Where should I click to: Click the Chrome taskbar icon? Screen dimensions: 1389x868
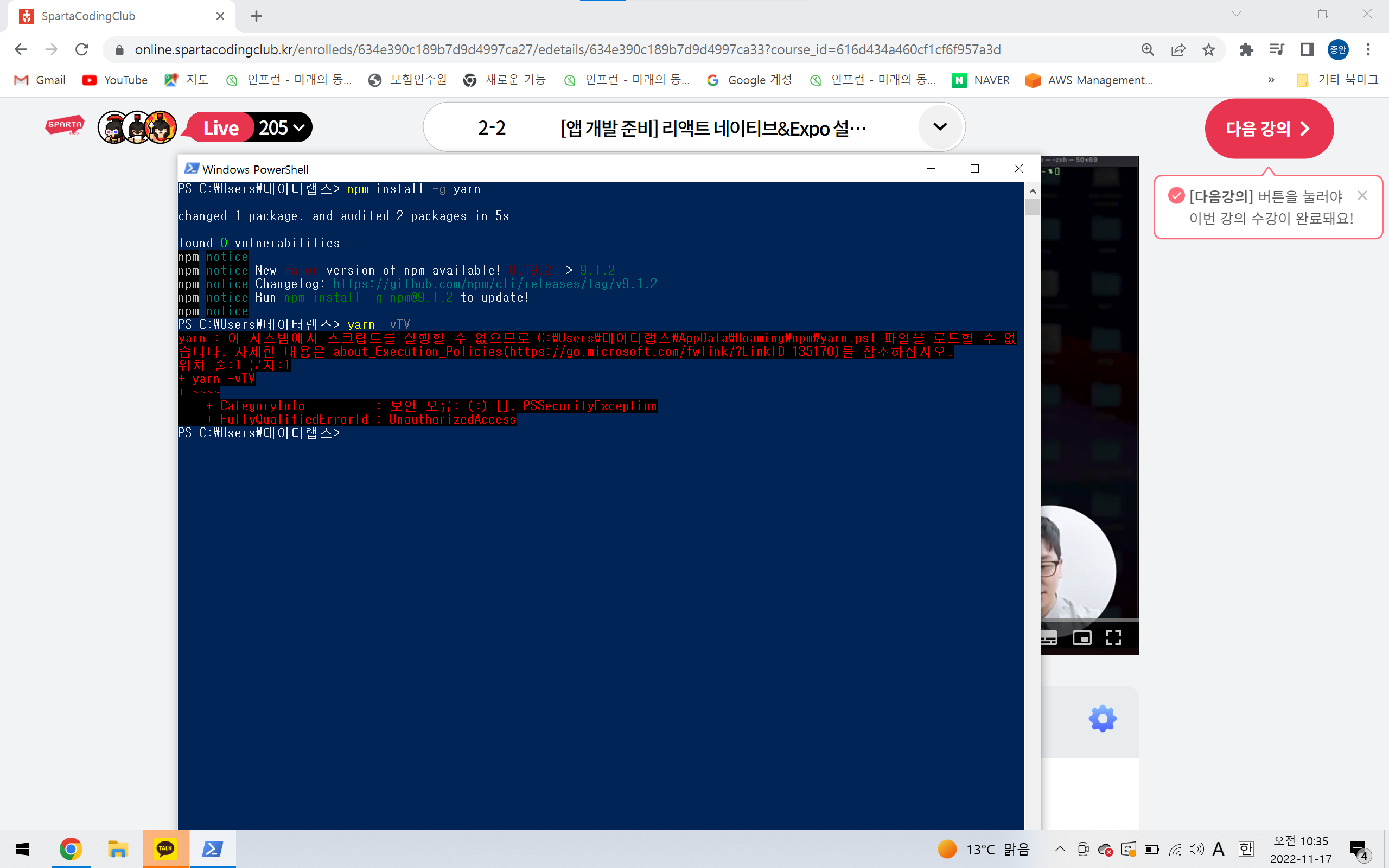coord(71,848)
